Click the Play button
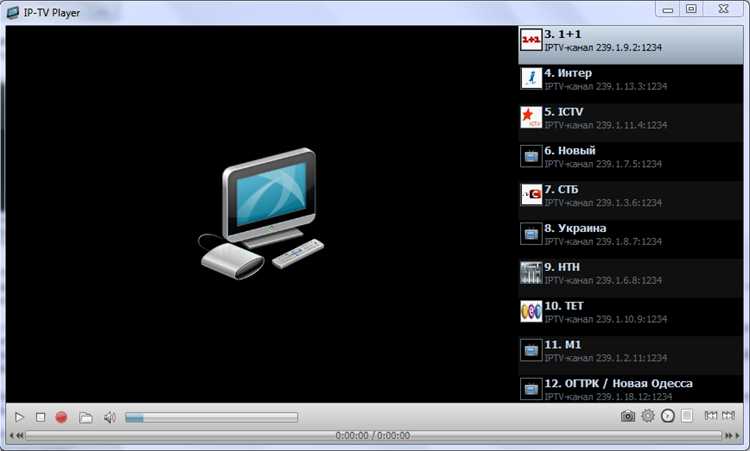 click(x=19, y=418)
